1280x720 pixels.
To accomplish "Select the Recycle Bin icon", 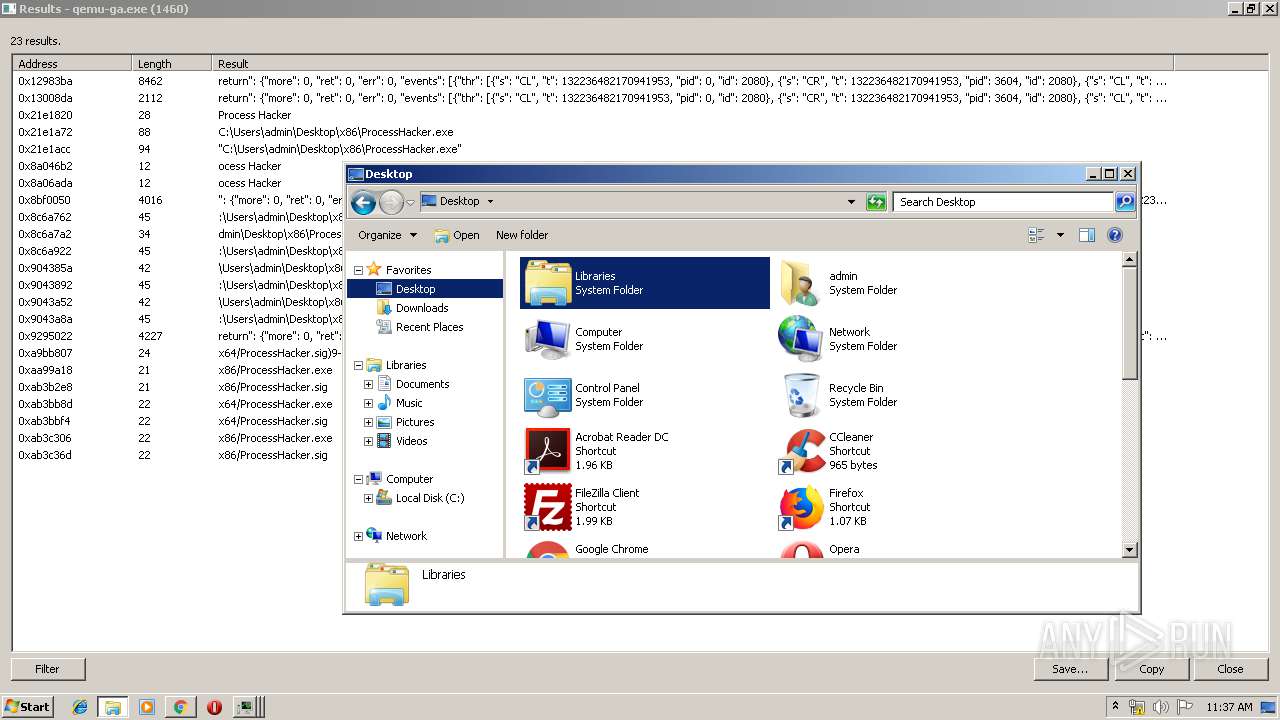I will pos(801,395).
